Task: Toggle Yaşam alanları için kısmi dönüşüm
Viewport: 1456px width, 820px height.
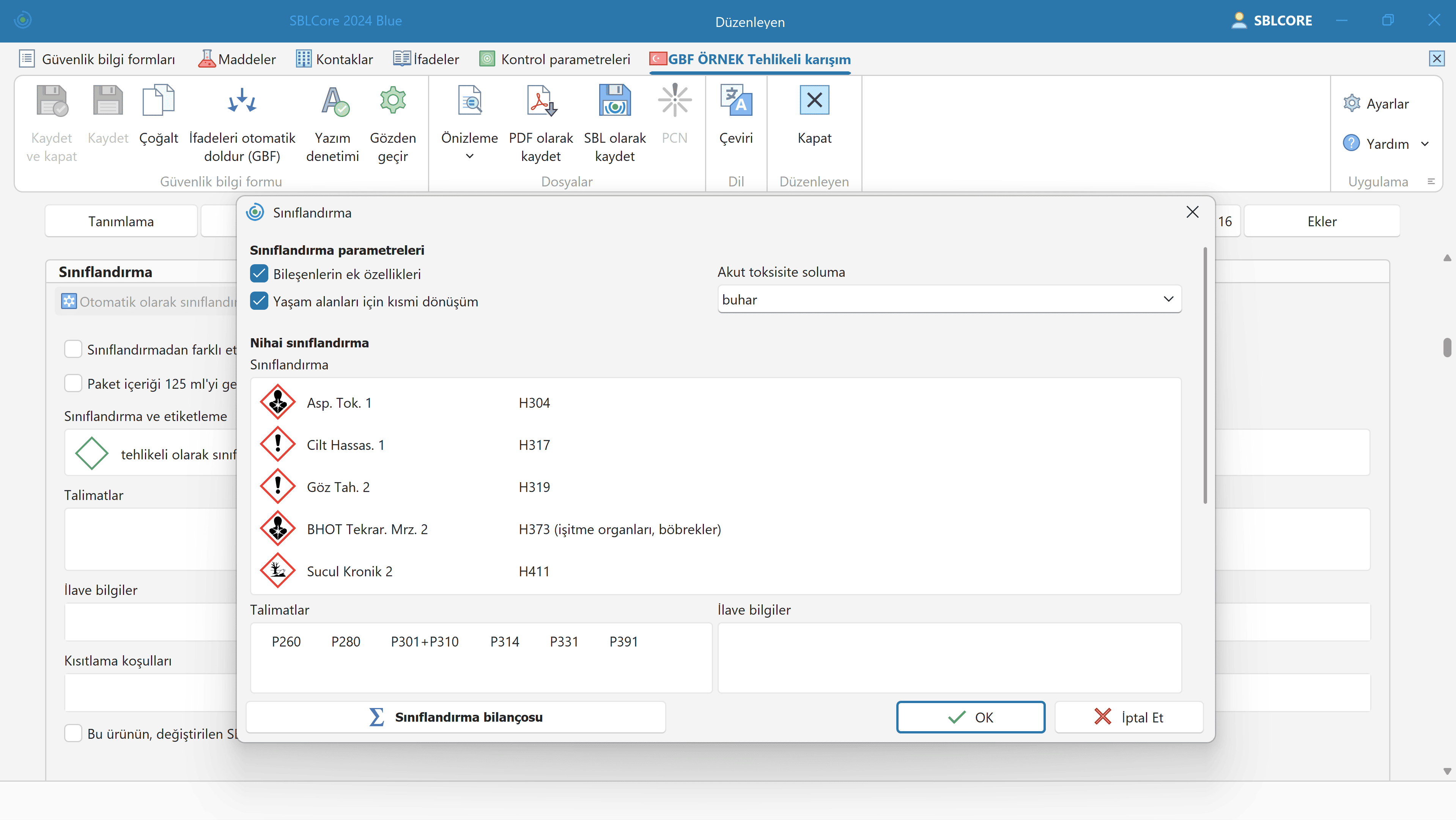Action: point(260,301)
